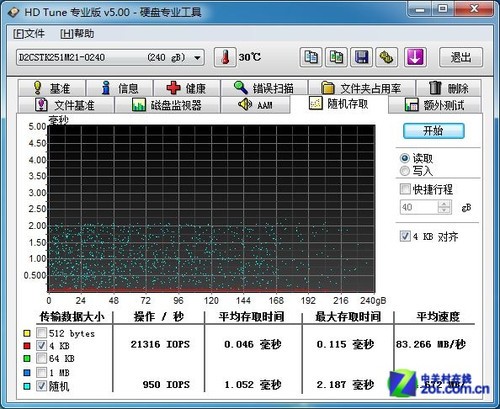This screenshot has height=409, width=500.
Task: Open the [F]文件 file menu
Action: 29,34
